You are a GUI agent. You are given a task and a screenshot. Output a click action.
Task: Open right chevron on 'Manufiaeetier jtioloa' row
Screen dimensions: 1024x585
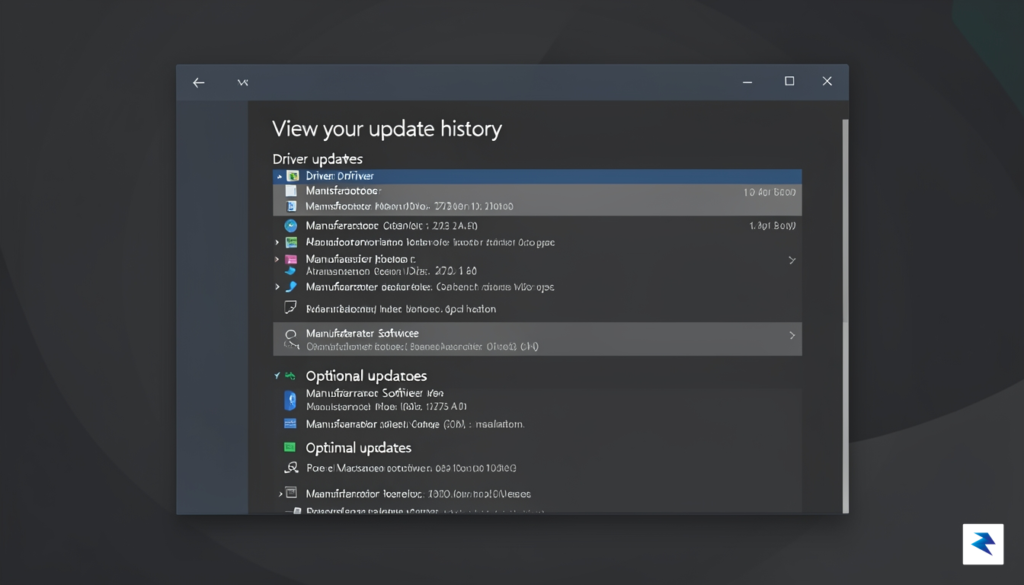click(x=792, y=260)
